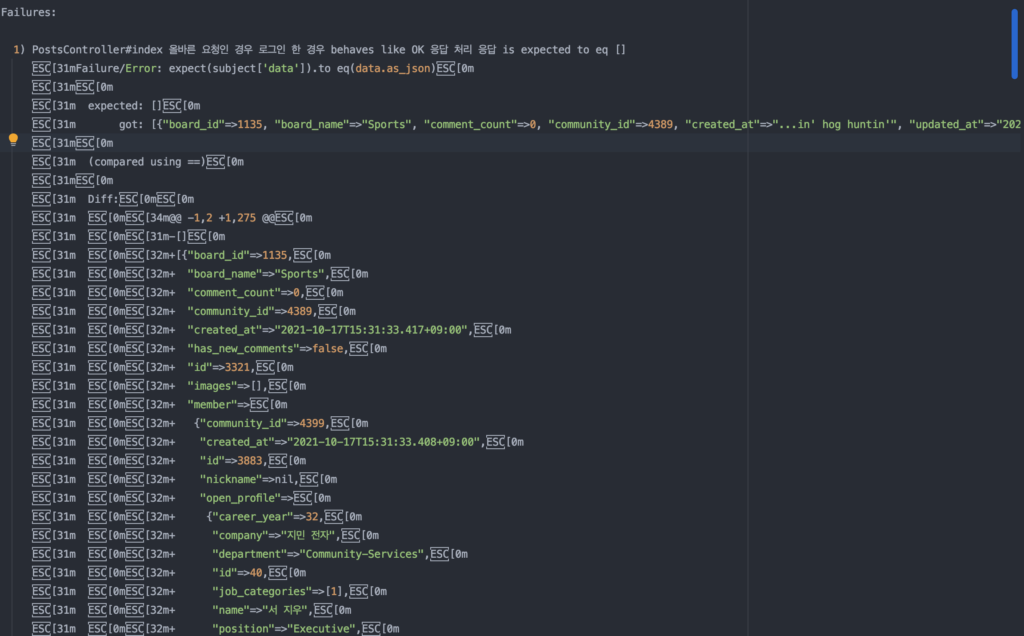
Task: Click the 'Failures:' heading text
Action: 29,12
